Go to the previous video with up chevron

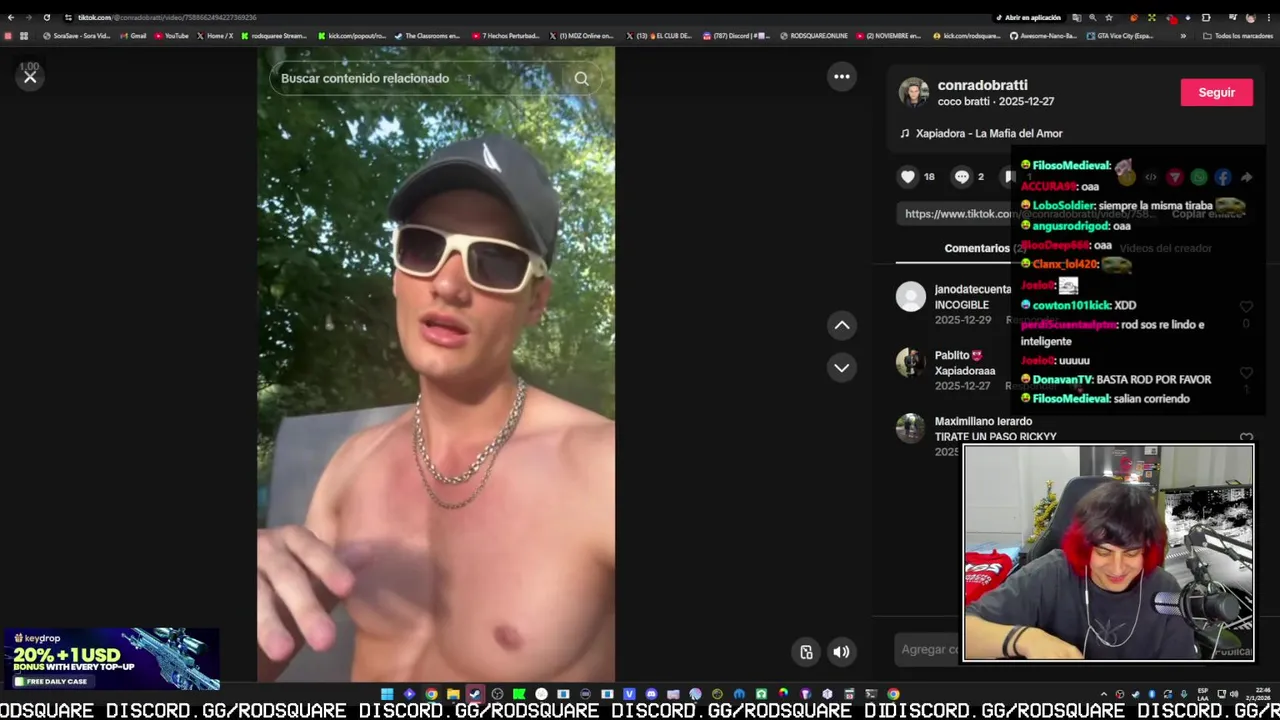click(x=842, y=325)
